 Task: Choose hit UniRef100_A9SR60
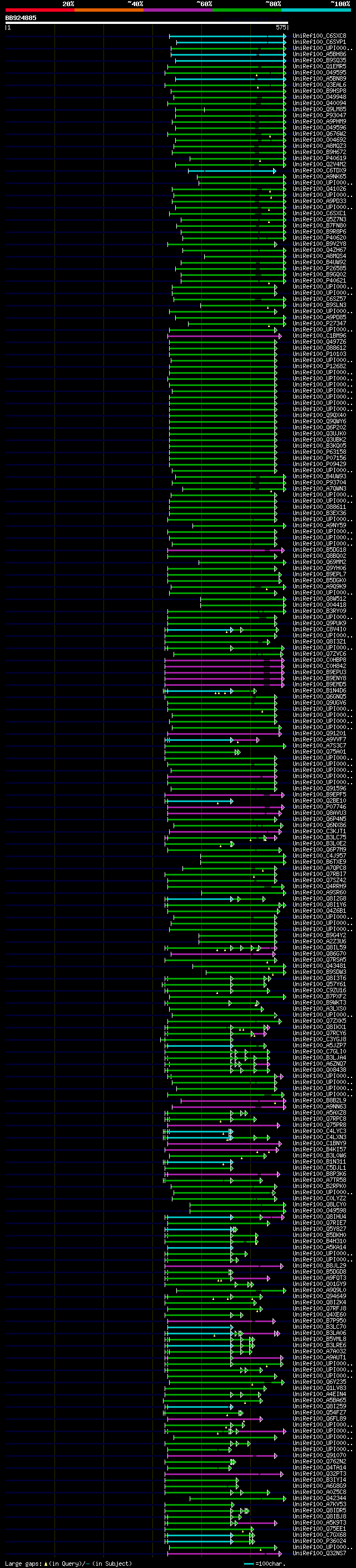point(319,892)
